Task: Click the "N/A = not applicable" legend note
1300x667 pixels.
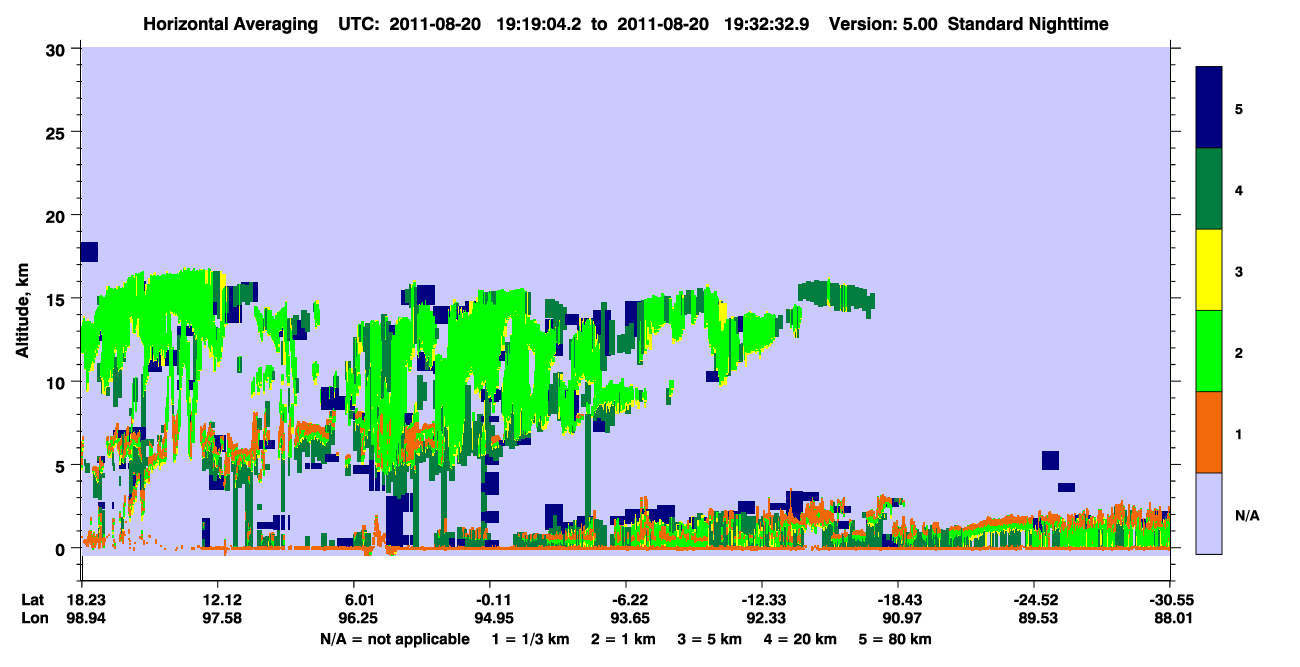Action: click(394, 639)
